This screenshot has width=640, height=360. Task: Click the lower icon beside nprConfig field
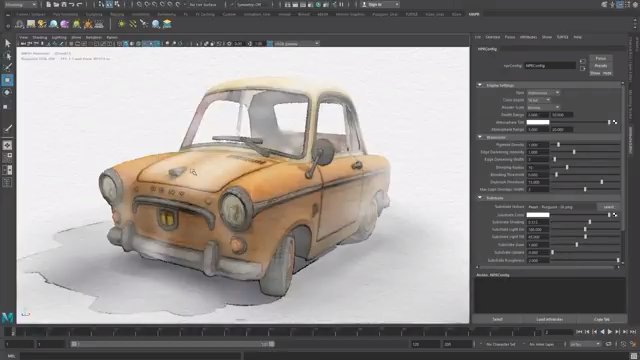583,68
